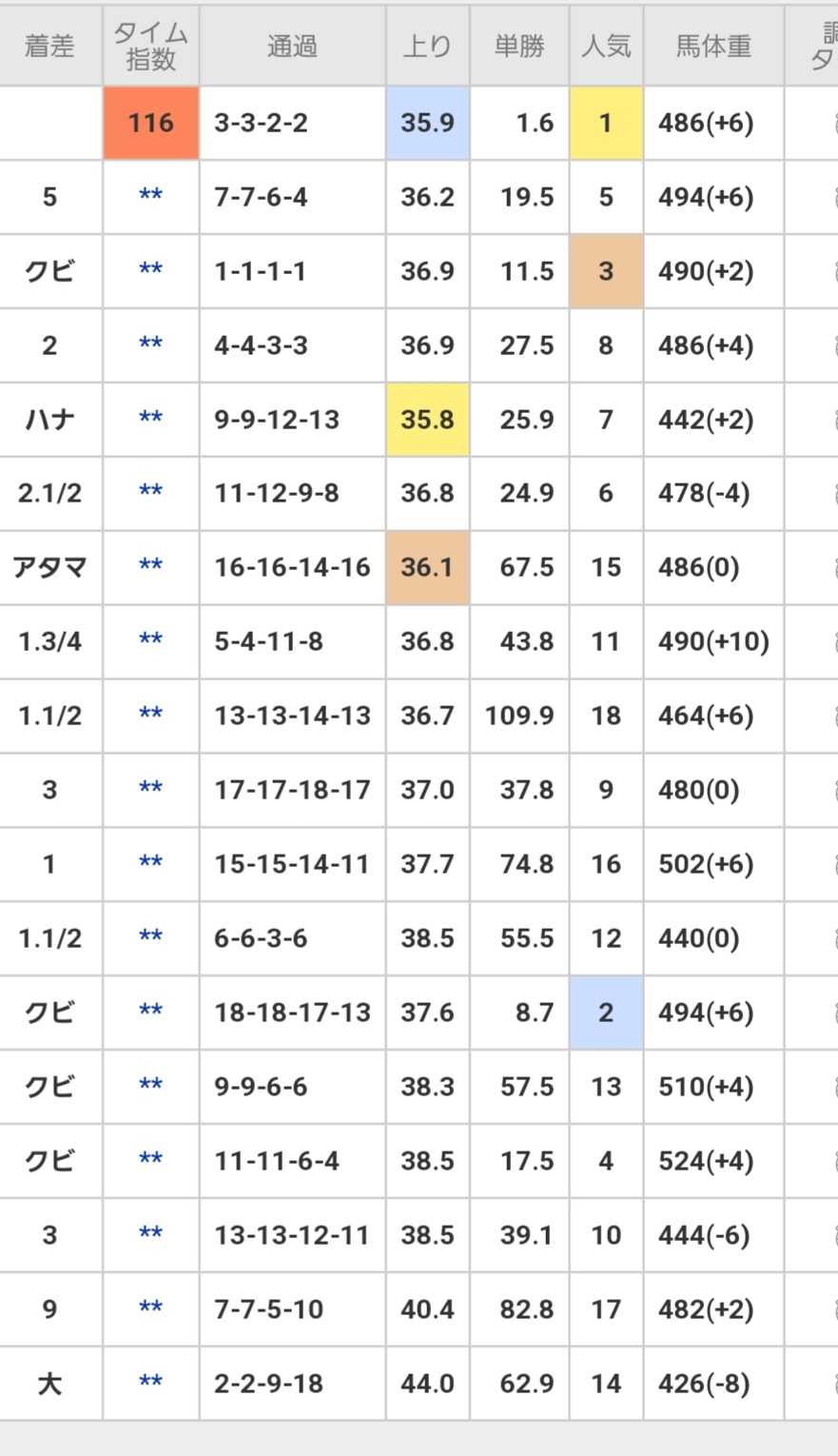The height and width of the screenshot is (1456, 838).
Task: Open the ** link in the 7-7-6-4 row
Action: click(150, 195)
